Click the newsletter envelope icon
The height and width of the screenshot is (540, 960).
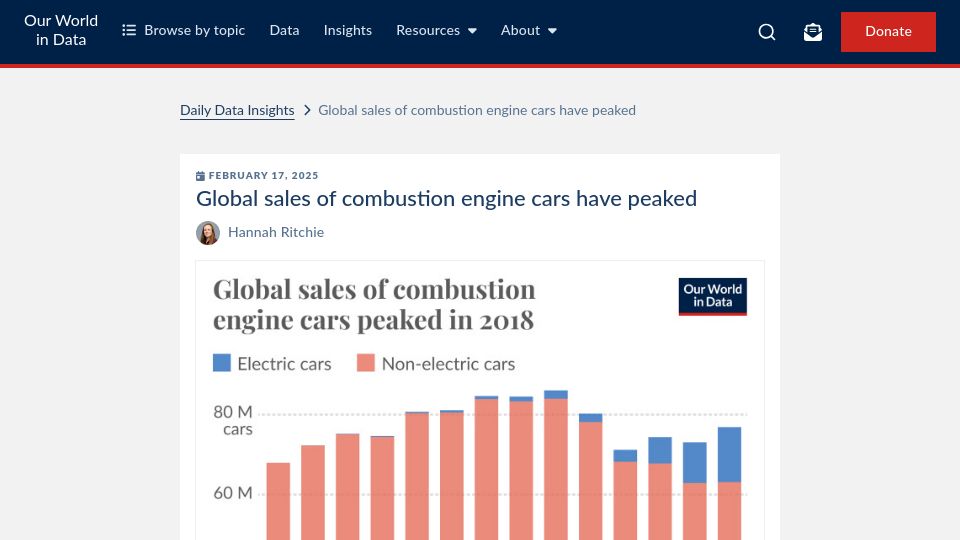812,32
